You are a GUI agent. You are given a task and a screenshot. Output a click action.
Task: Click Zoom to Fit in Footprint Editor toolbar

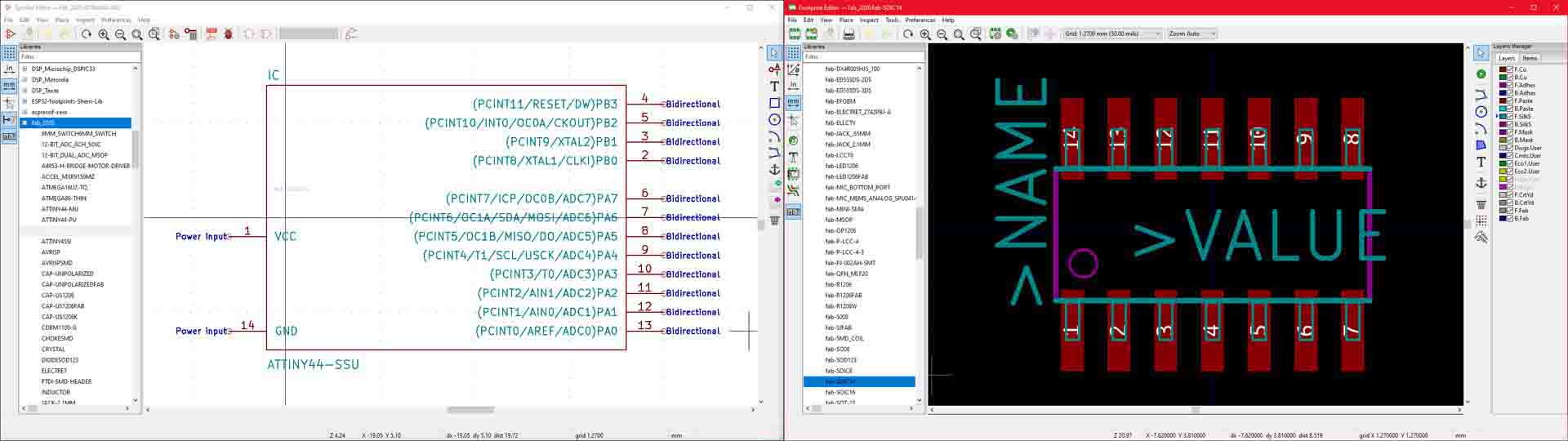[x=959, y=33]
